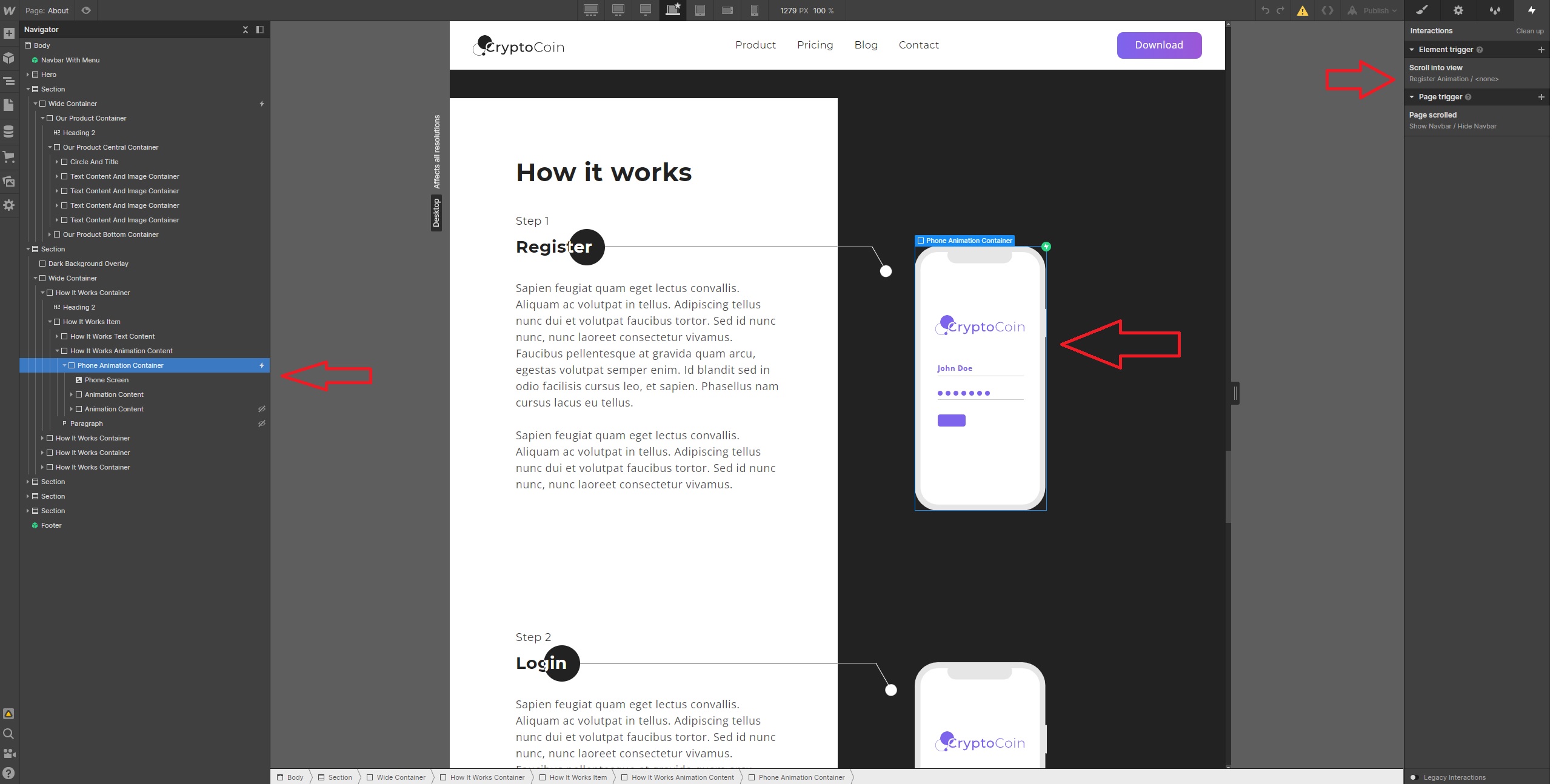This screenshot has height=784, width=1553.
Task: Pin the Navigator panel
Action: coord(260,30)
